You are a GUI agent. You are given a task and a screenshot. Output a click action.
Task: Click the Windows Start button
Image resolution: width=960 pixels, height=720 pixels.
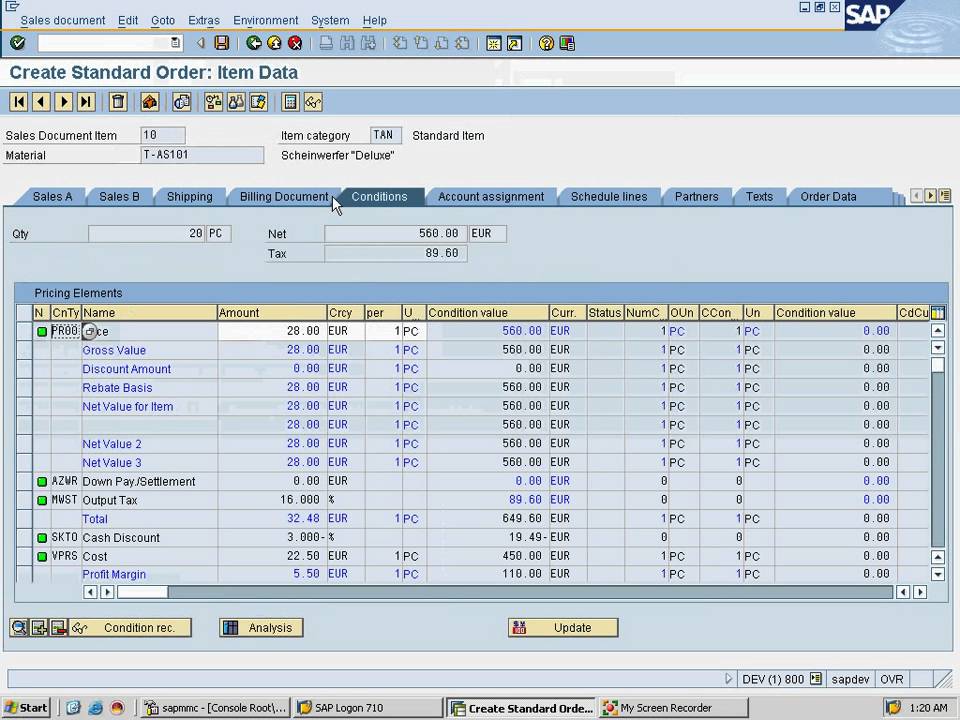(x=26, y=708)
